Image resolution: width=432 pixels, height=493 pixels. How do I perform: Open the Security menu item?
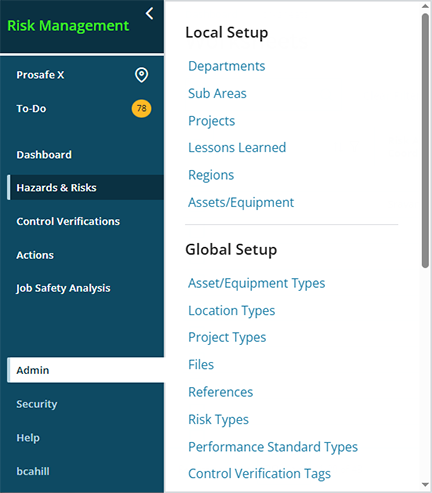point(37,404)
